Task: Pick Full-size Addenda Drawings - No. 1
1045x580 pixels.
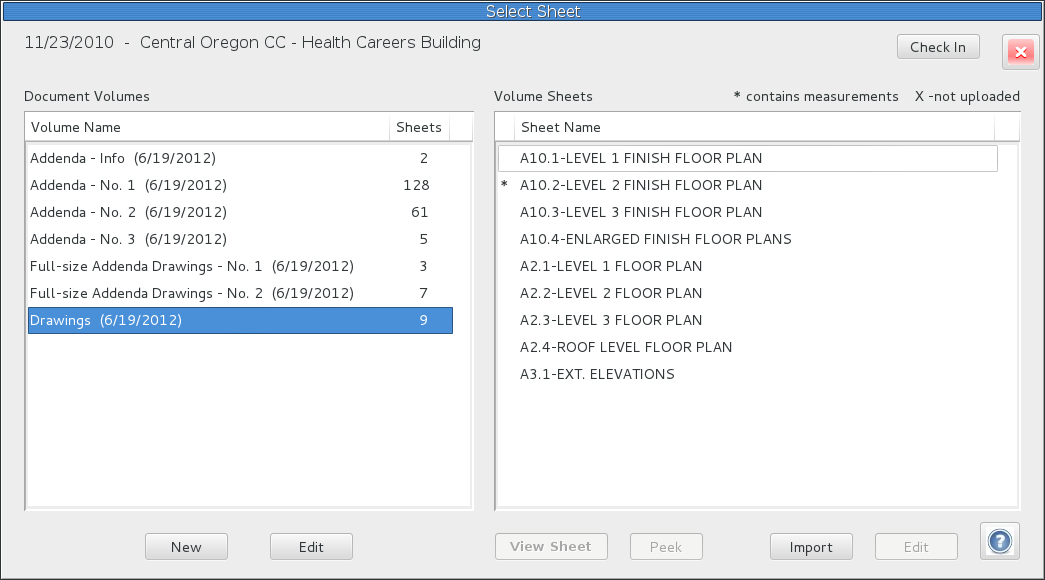Action: [241, 266]
